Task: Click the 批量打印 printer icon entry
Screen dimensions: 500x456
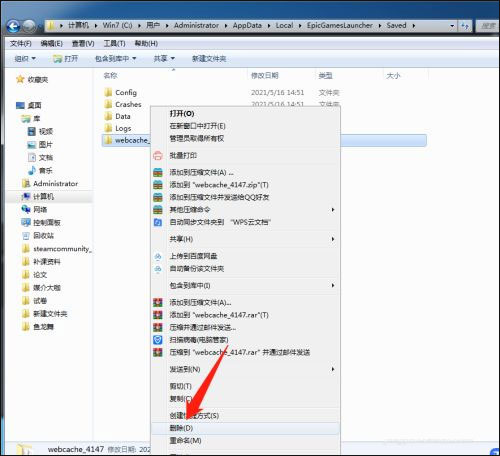Action: 158,155
